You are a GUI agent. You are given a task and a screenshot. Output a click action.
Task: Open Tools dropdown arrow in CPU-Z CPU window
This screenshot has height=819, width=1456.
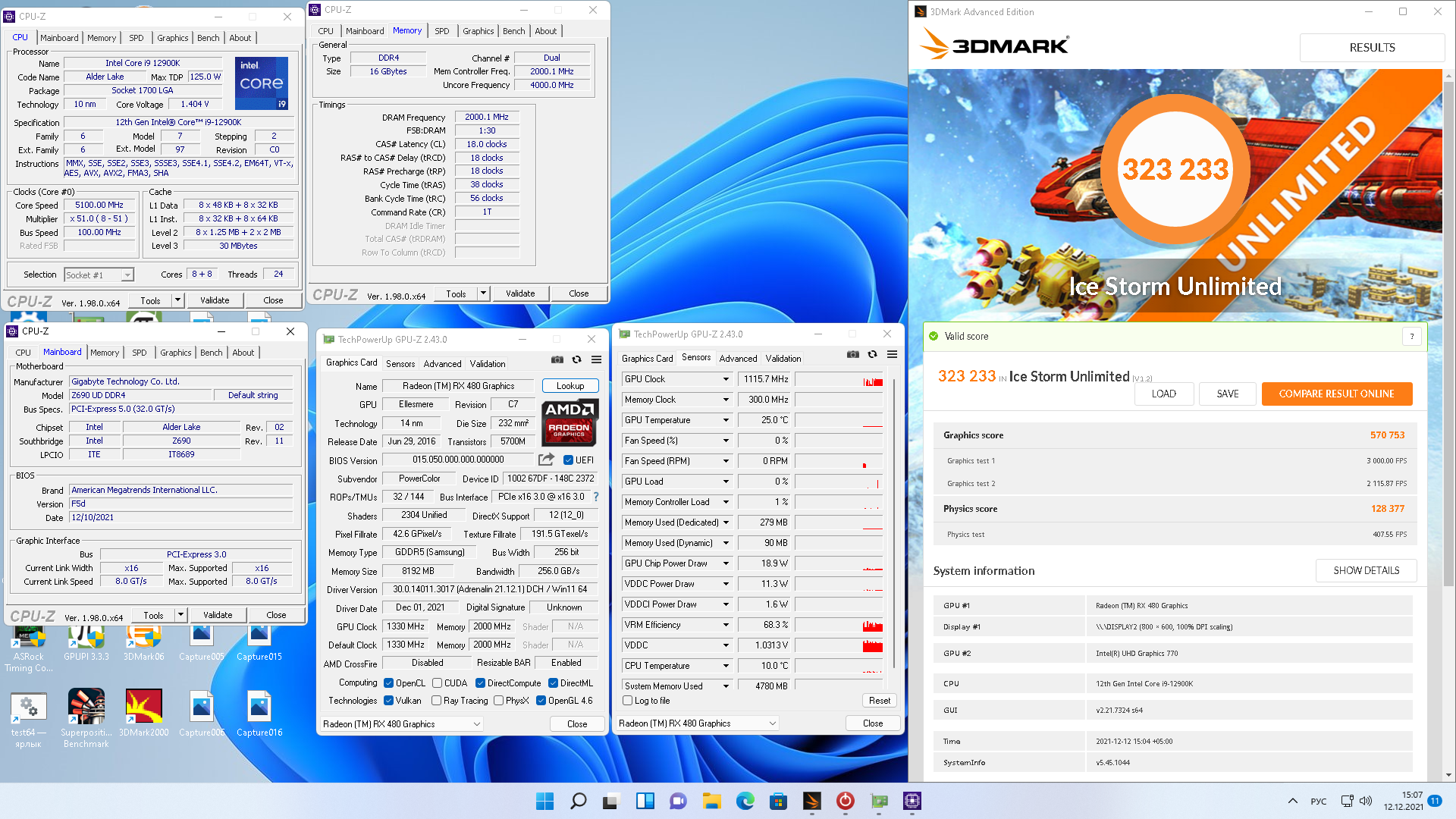(177, 300)
